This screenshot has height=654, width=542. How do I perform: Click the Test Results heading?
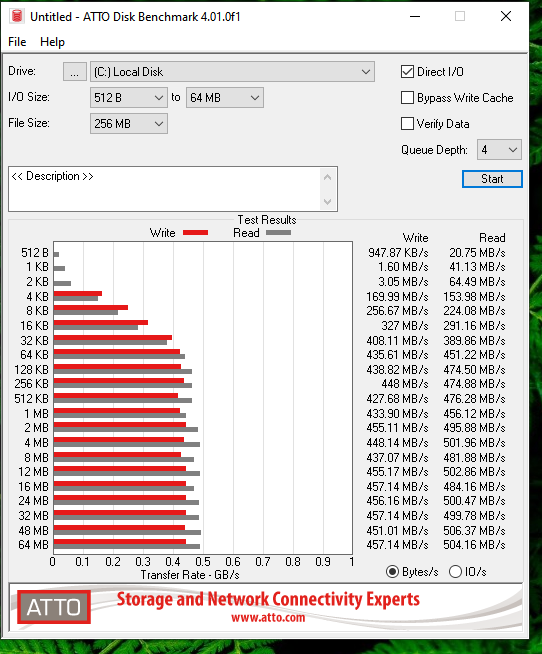pyautogui.click(x=267, y=220)
